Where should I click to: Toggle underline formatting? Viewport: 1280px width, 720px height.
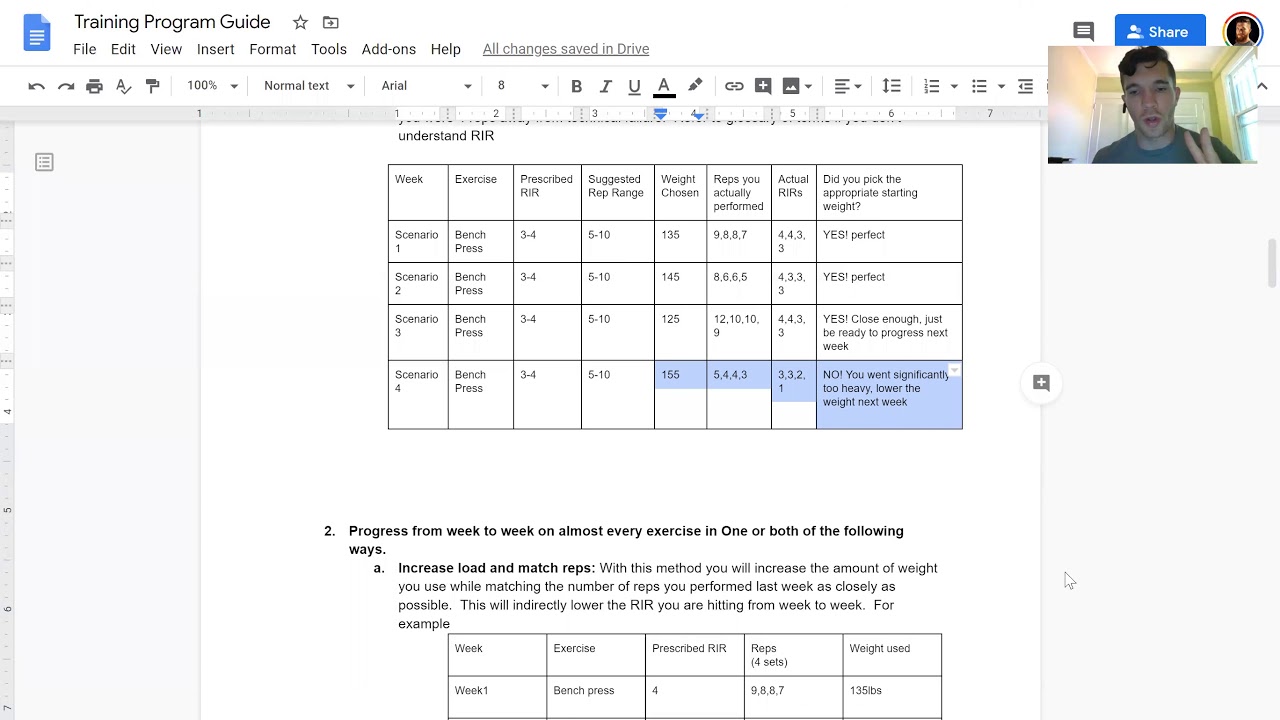click(x=634, y=86)
